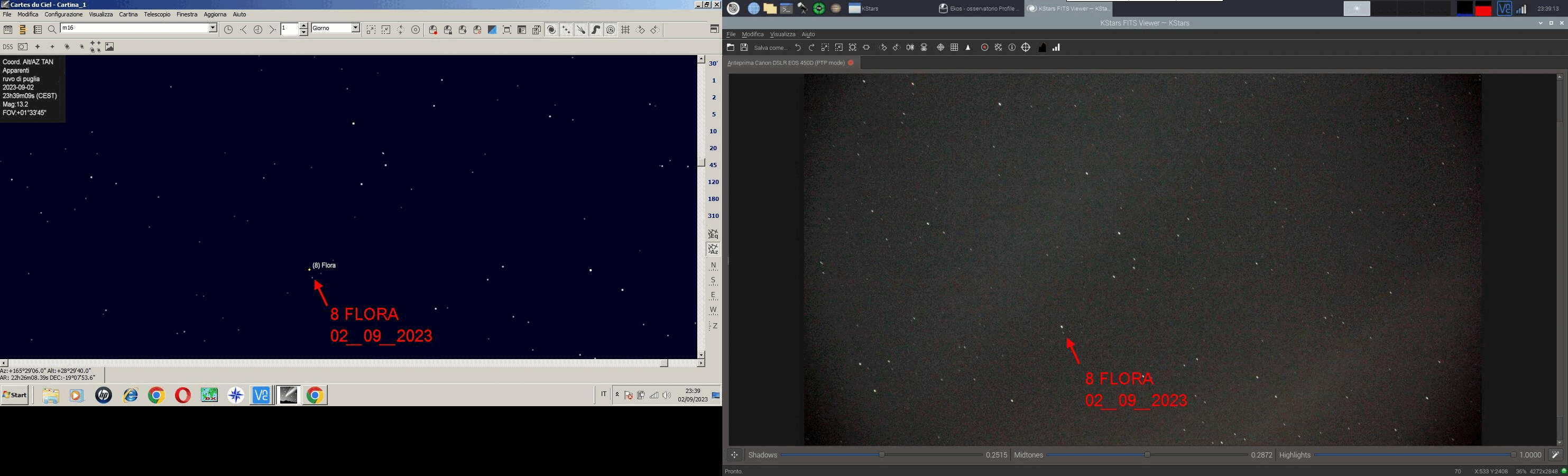Activate the crosshair target icon in FITS Viewer
The image size is (1568, 476).
pos(1026,48)
